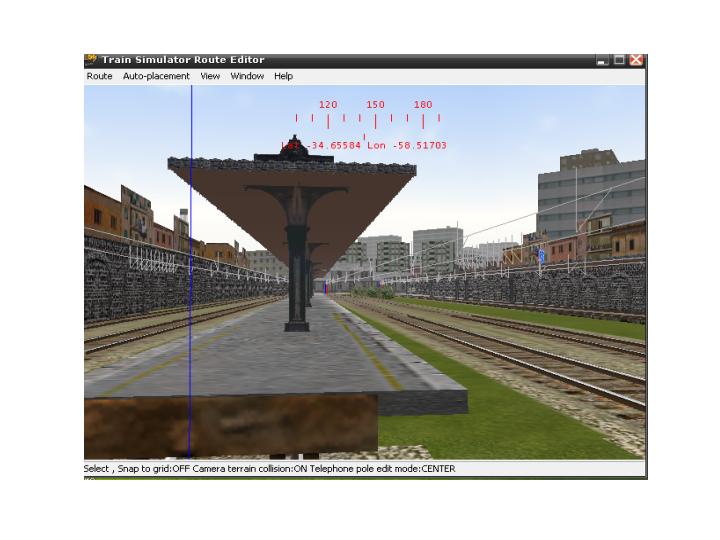Open the Route menu
The image size is (720, 540).
(x=99, y=76)
